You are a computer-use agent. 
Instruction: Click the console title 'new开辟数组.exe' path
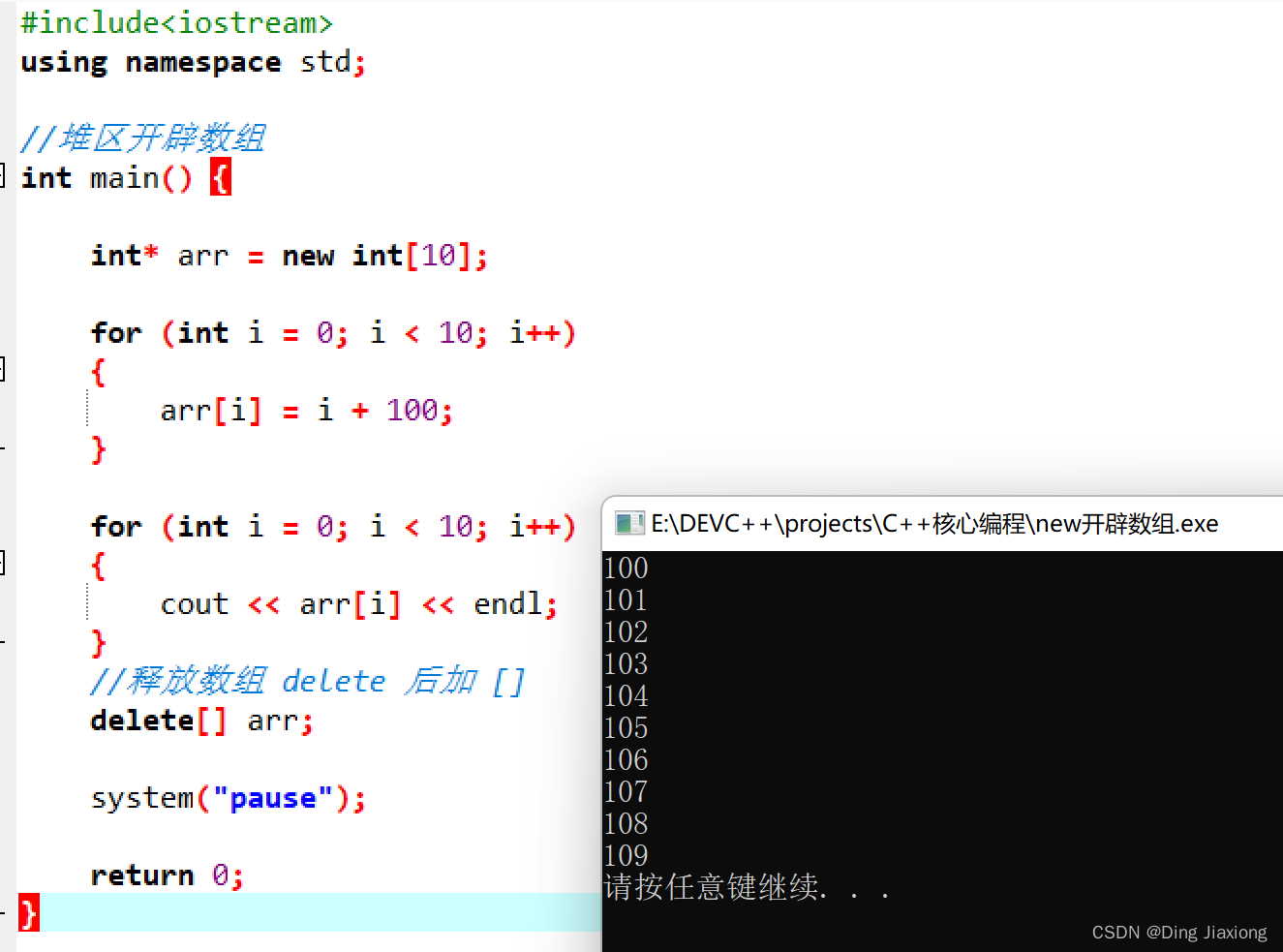(934, 524)
